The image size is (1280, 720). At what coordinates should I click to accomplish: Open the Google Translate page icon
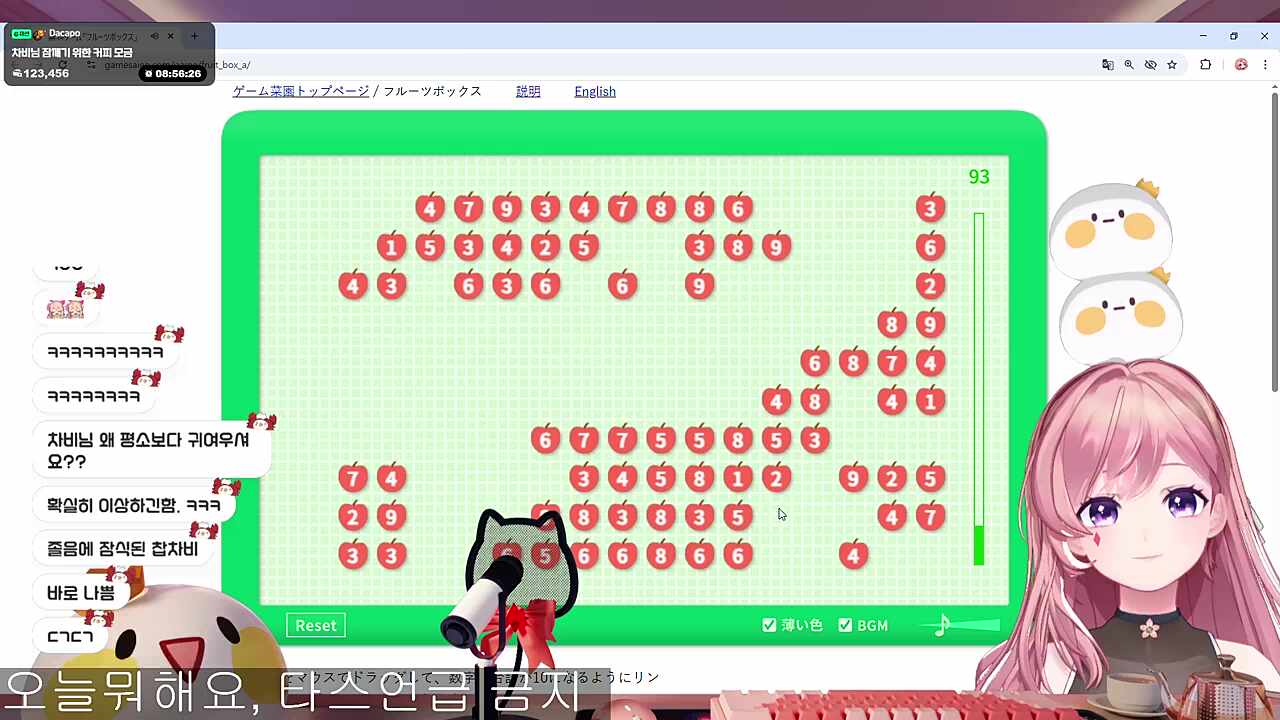pyautogui.click(x=1107, y=65)
